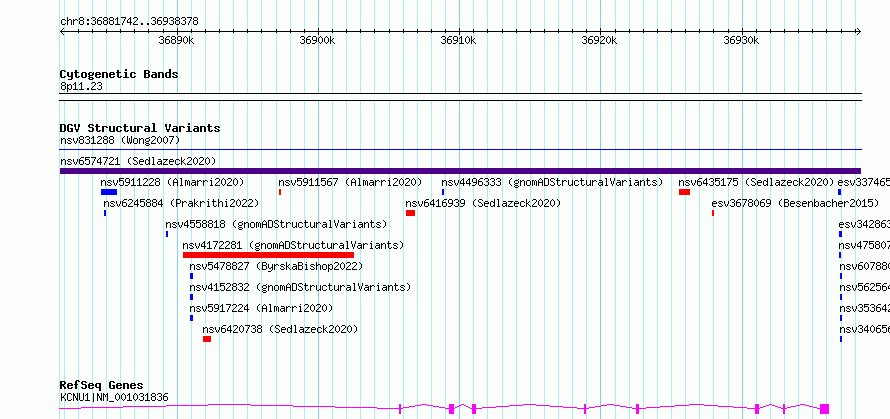
Task: Open the truncated nsv340656 label
Action: [x=864, y=329]
